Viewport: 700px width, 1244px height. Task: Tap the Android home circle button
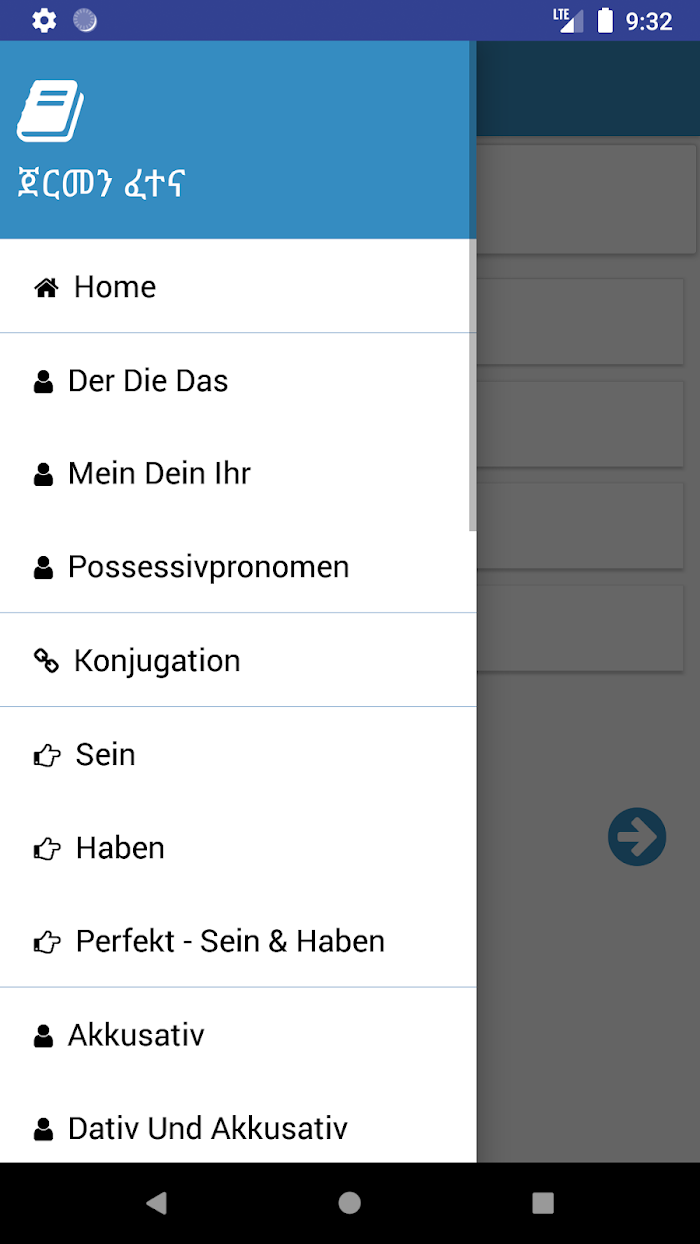pos(350,1203)
